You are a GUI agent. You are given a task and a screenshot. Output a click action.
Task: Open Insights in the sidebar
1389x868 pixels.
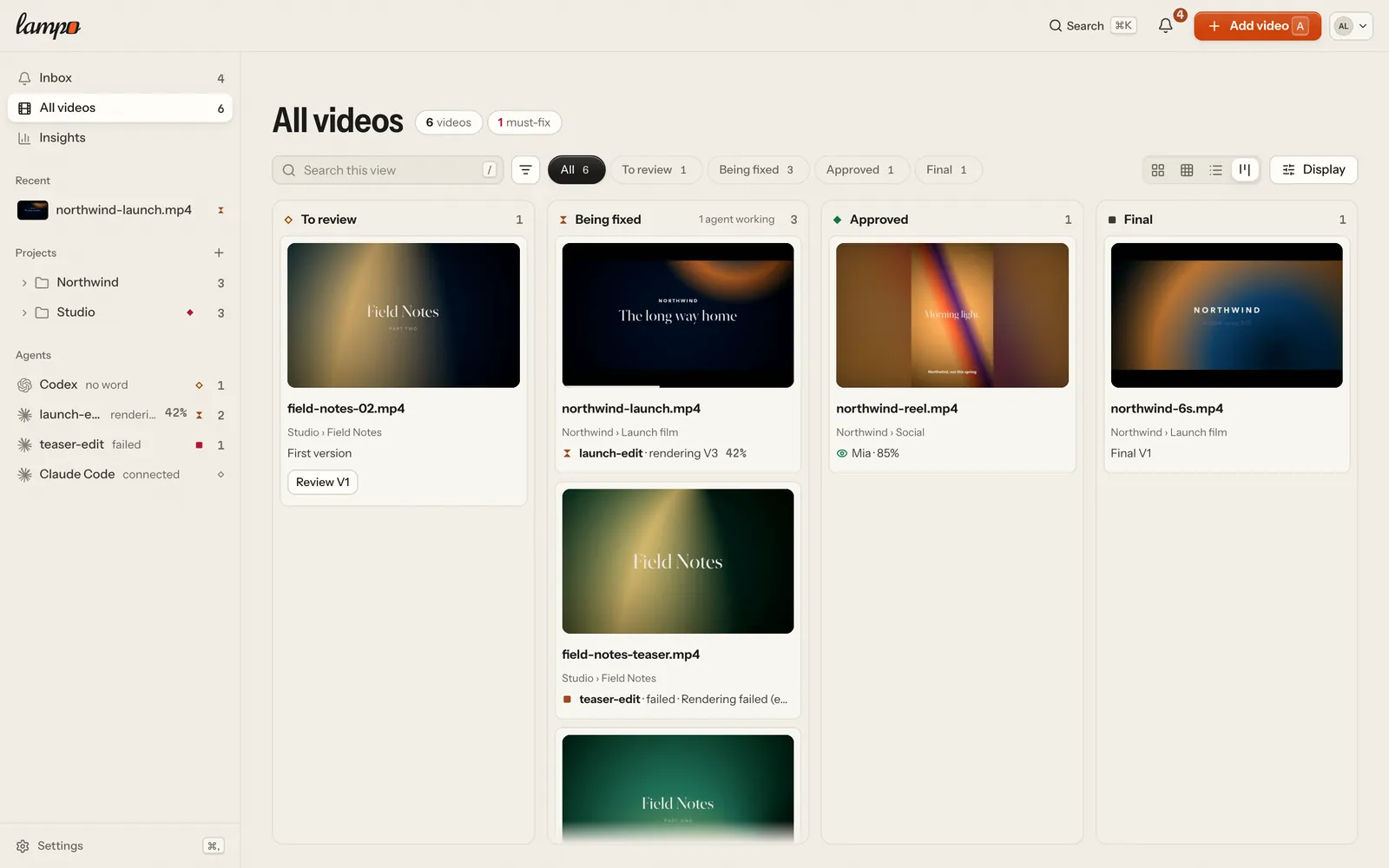tap(120, 138)
